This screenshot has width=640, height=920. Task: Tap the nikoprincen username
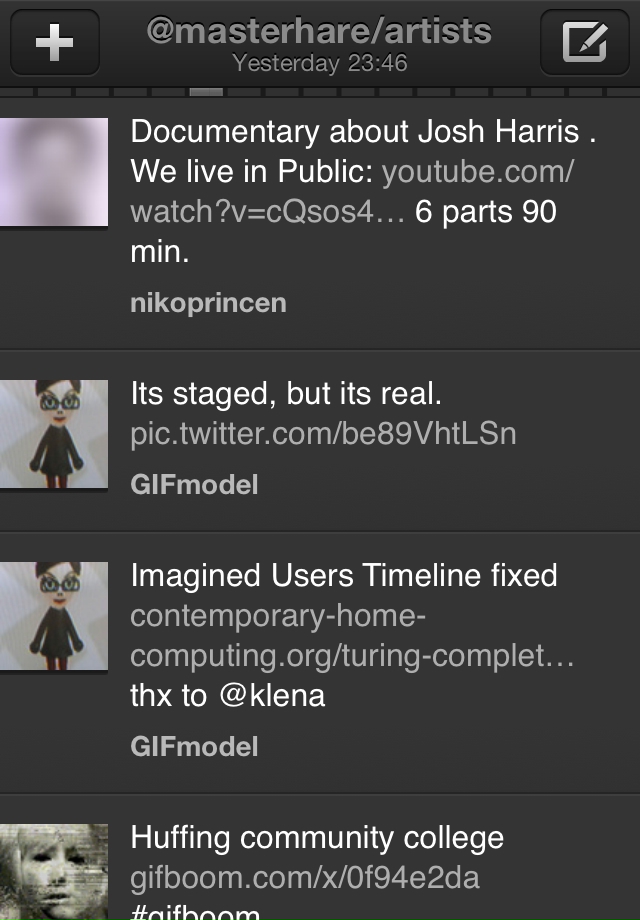click(x=208, y=303)
